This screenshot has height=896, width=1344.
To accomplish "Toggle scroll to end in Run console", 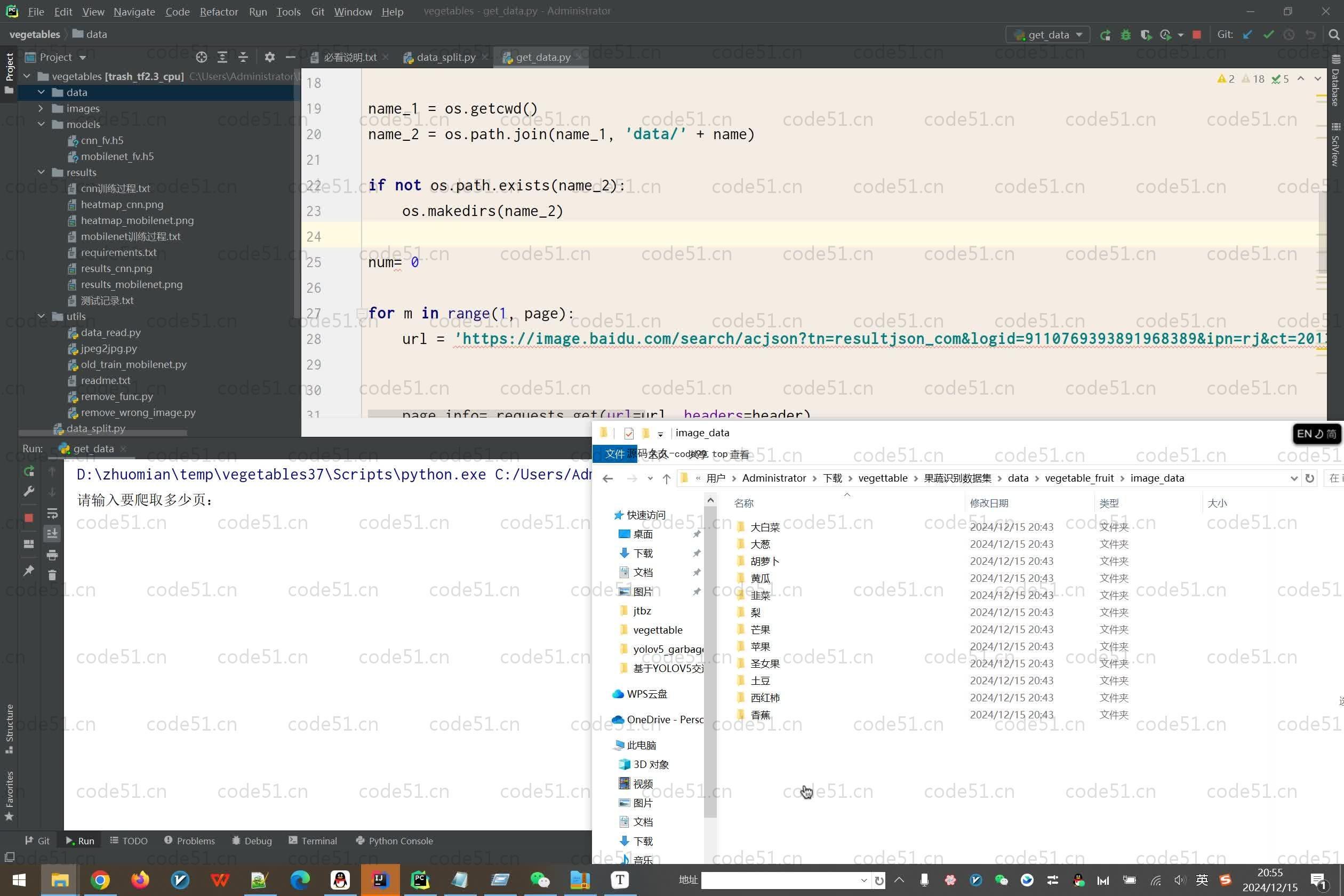I will coord(52,534).
